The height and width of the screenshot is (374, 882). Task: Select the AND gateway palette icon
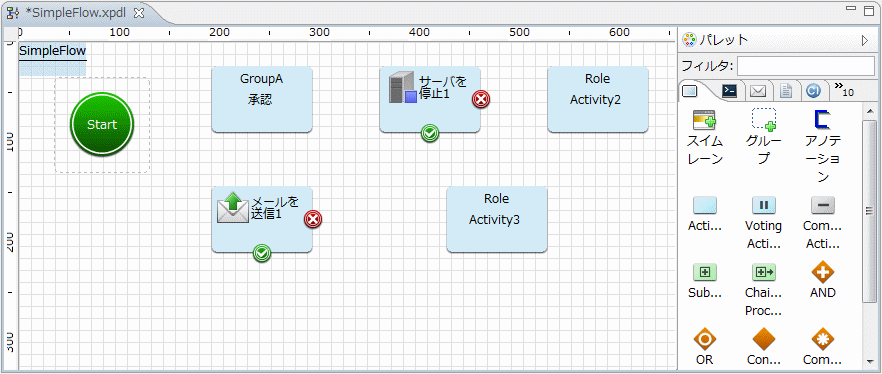[x=822, y=273]
